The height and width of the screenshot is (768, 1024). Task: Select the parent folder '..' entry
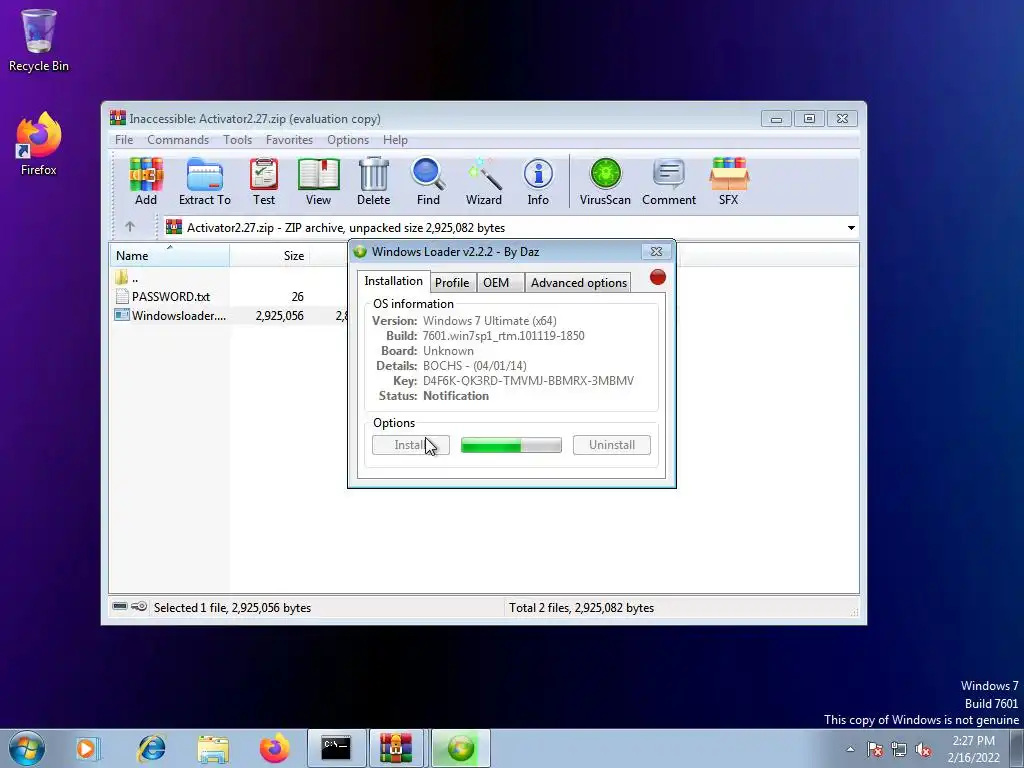(127, 278)
